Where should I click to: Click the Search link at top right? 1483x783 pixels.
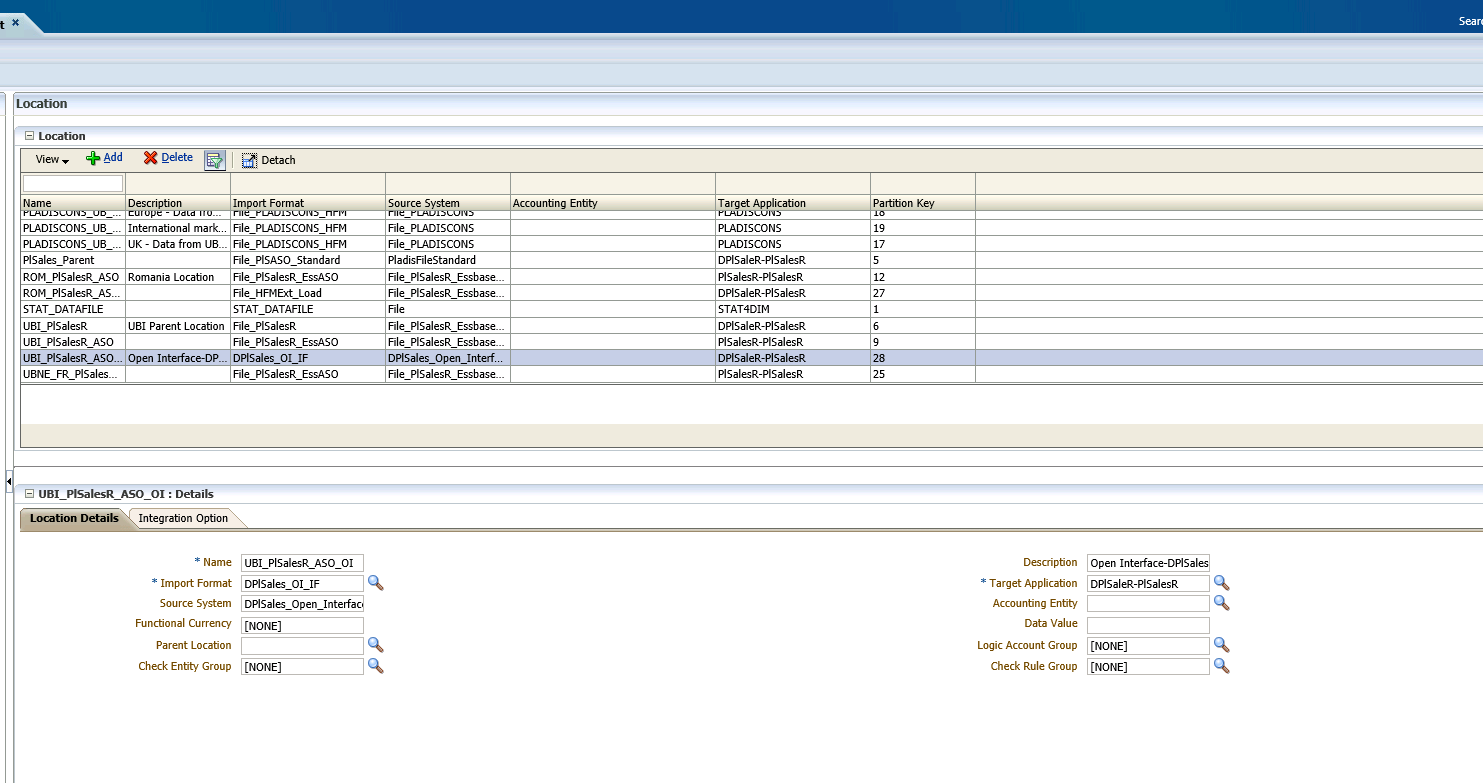pos(1470,19)
